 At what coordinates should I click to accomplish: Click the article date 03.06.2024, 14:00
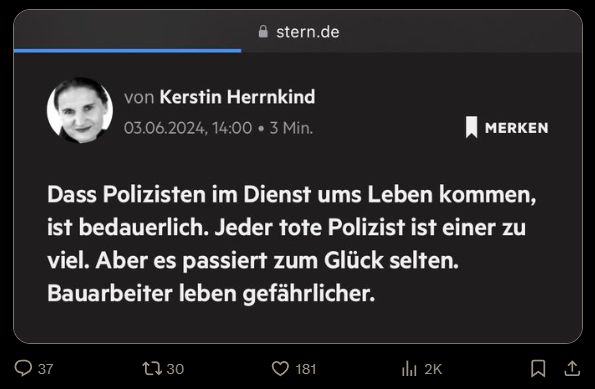click(188, 128)
